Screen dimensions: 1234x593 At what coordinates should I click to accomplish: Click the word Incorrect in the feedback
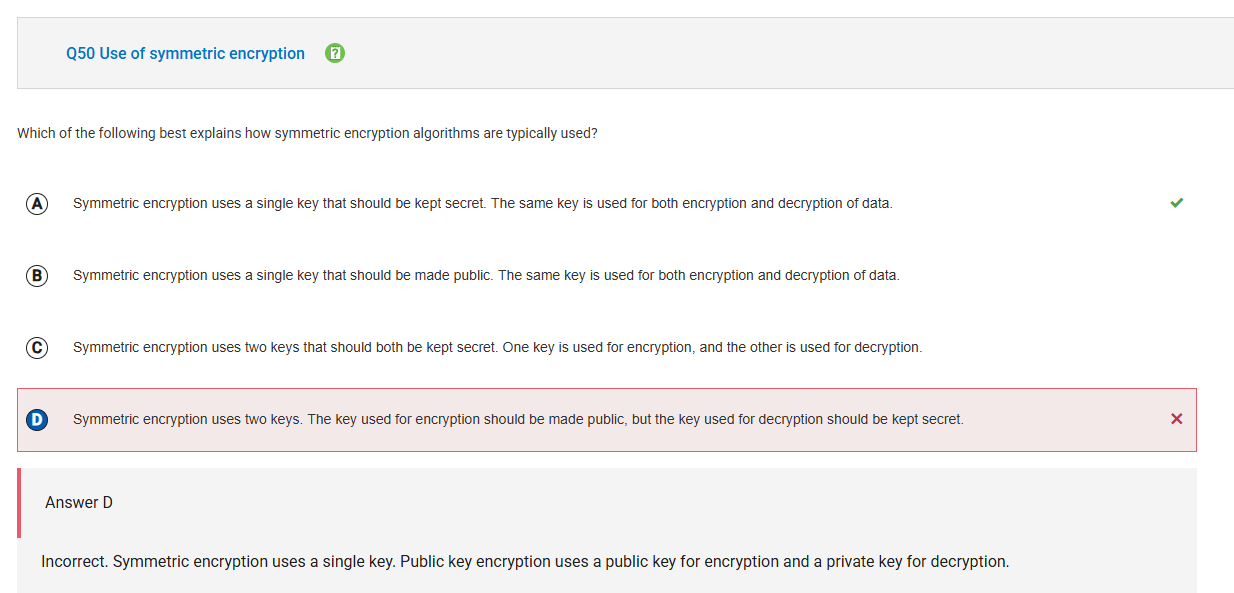coord(74,561)
